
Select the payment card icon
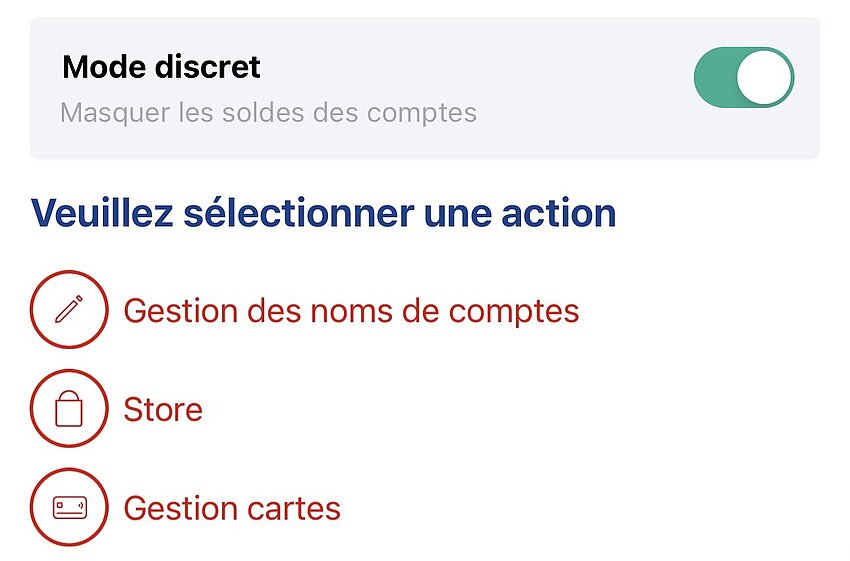point(69,507)
